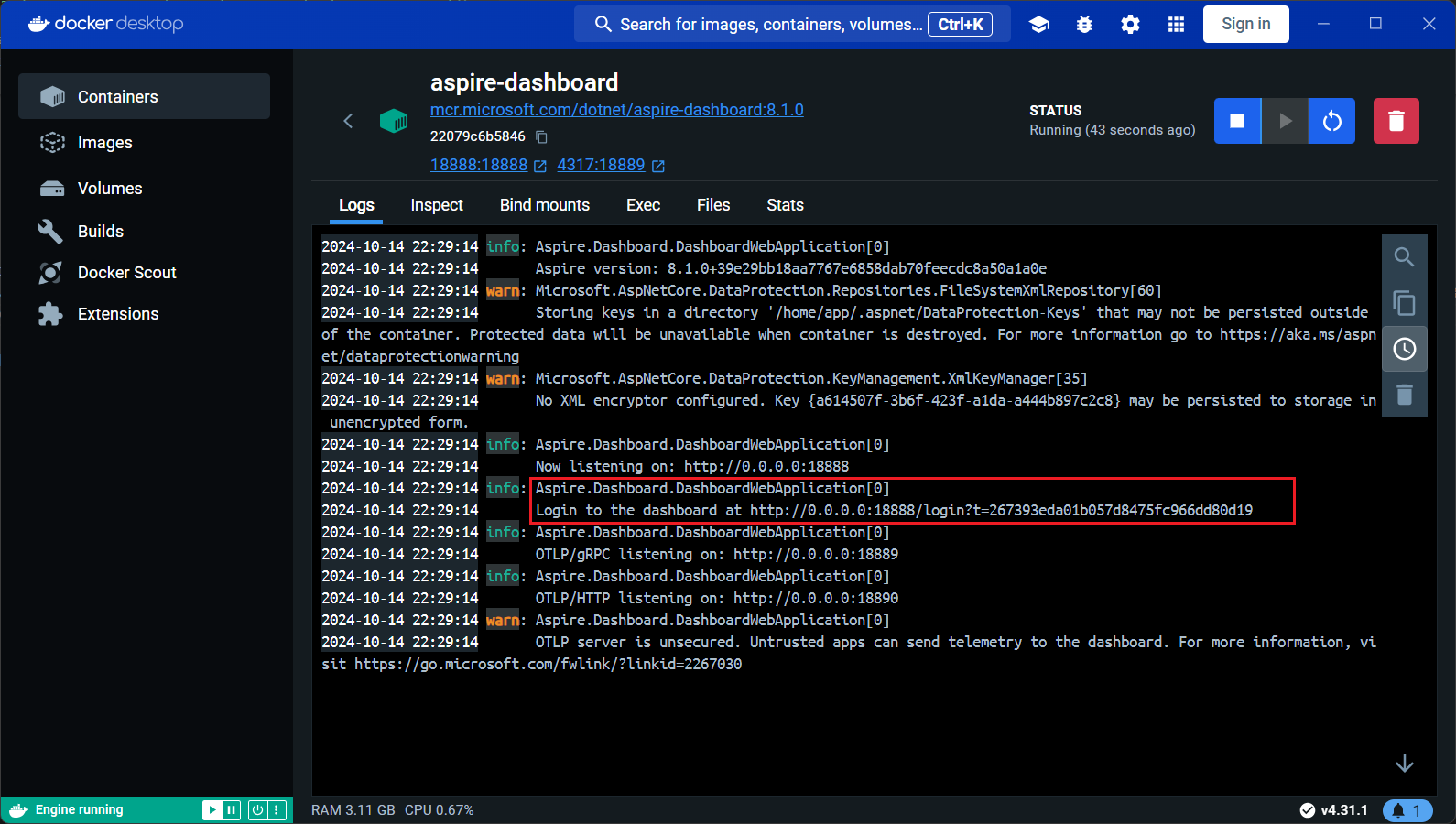Open the Containers section in sidebar
This screenshot has height=824, width=1456.
coord(144,96)
